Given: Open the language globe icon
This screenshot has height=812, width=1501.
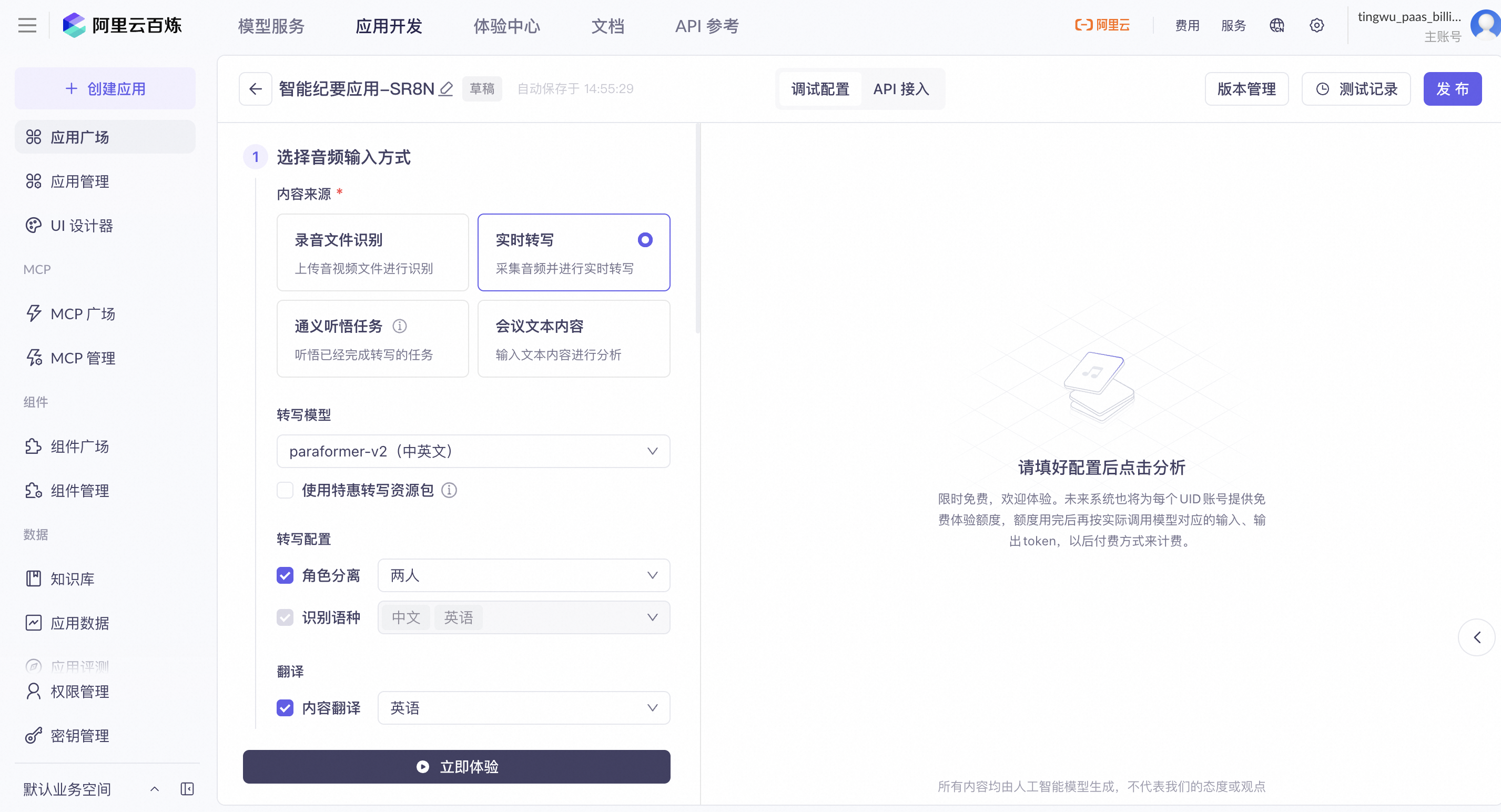Looking at the screenshot, I should click(x=1276, y=26).
